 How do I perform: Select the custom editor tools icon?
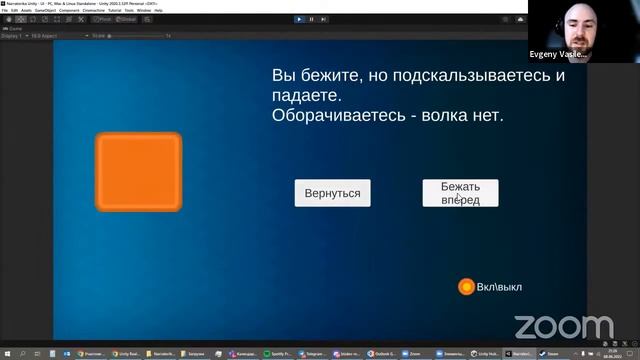point(81,19)
